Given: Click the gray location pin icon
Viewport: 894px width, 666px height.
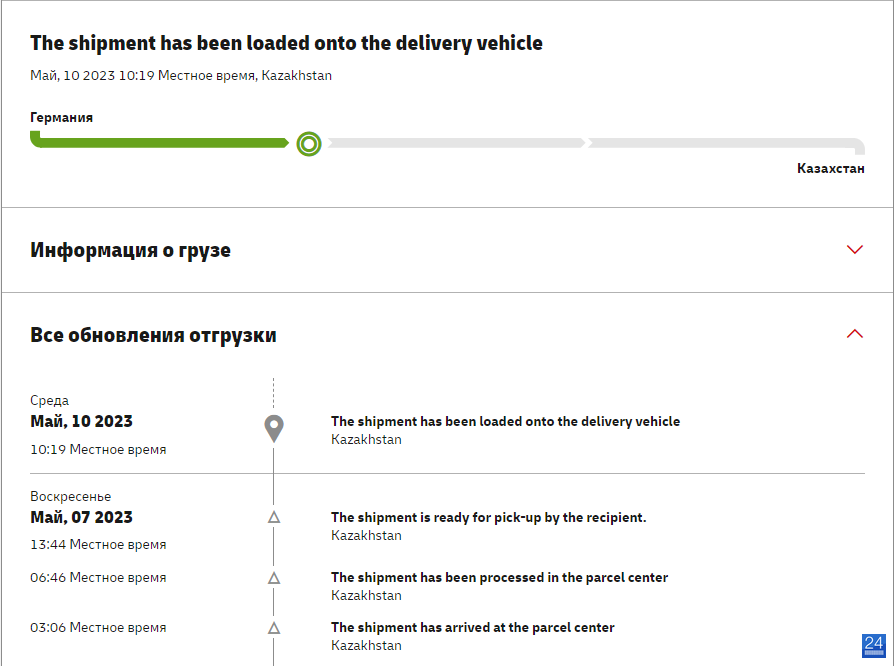Looking at the screenshot, I should click(x=274, y=429).
